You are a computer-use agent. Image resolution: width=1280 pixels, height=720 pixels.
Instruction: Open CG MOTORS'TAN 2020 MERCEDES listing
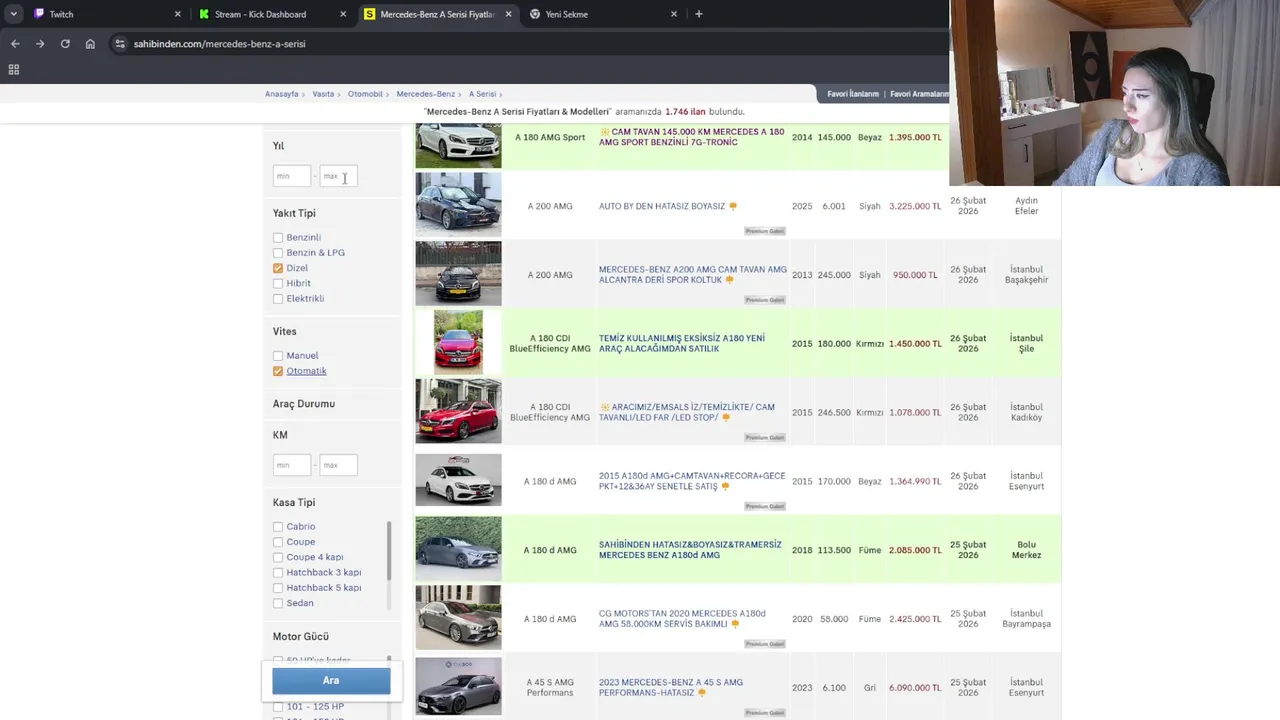tap(682, 619)
